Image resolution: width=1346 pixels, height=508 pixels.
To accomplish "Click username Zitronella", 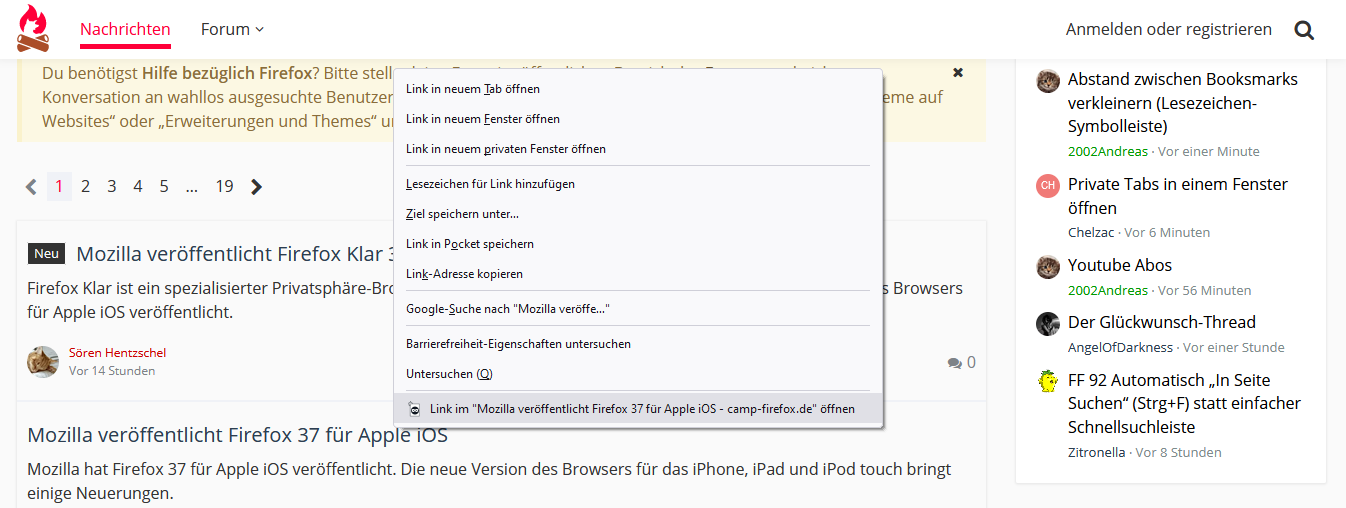I will tap(1097, 452).
